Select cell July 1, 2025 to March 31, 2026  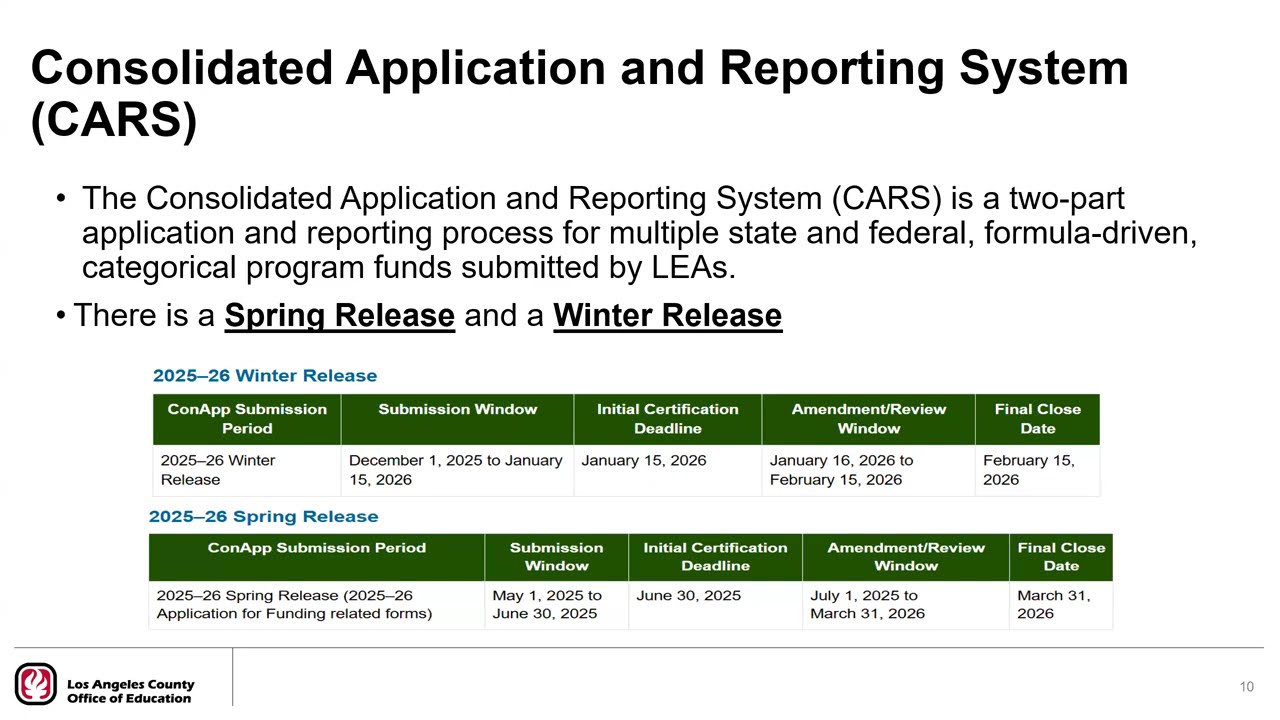coord(906,605)
